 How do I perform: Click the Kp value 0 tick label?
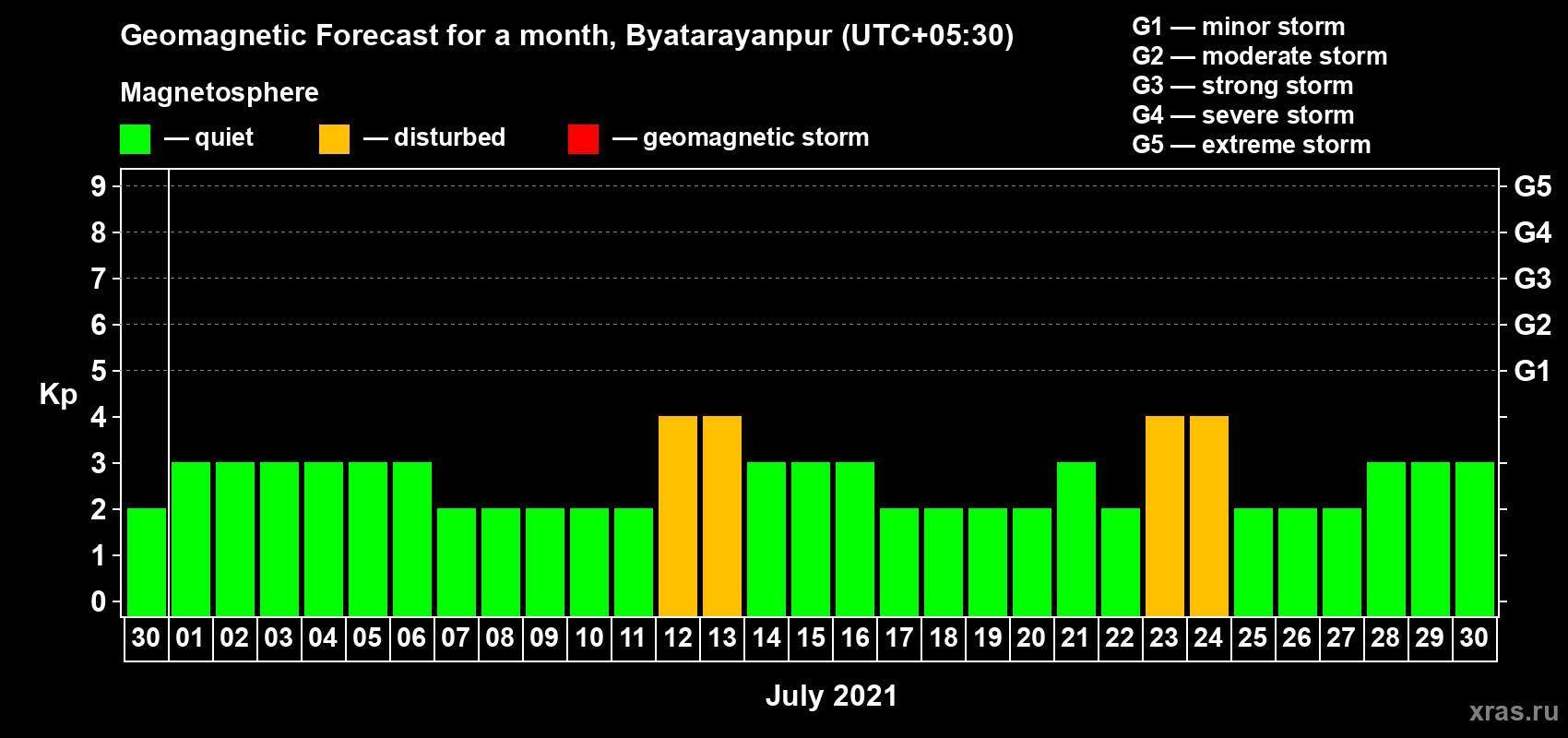coord(99,601)
